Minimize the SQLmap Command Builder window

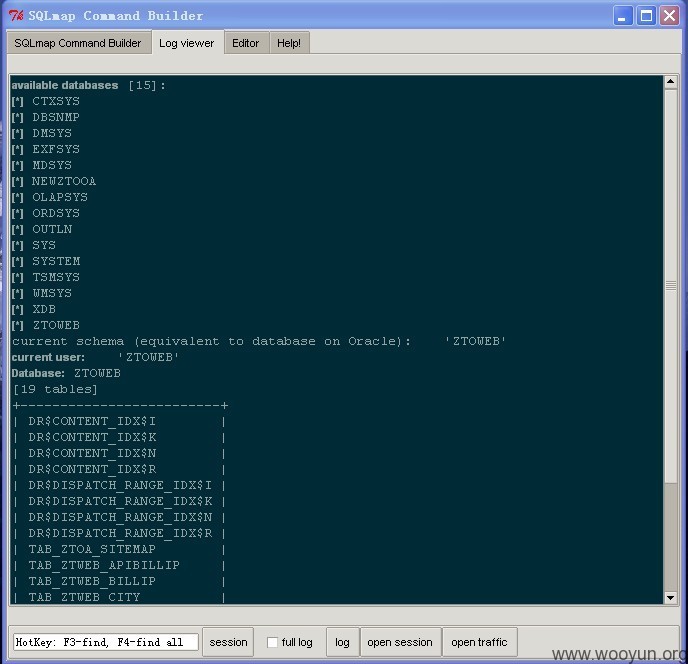click(622, 16)
